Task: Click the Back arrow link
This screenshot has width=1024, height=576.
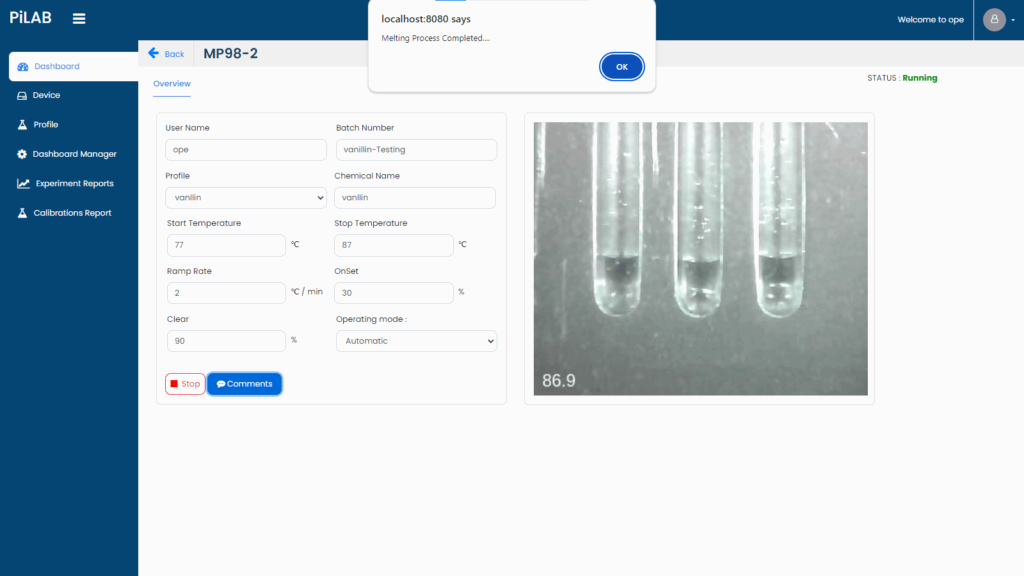Action: pos(166,54)
